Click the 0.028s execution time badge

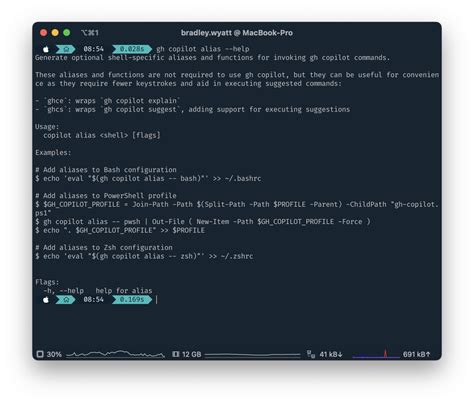[132, 49]
